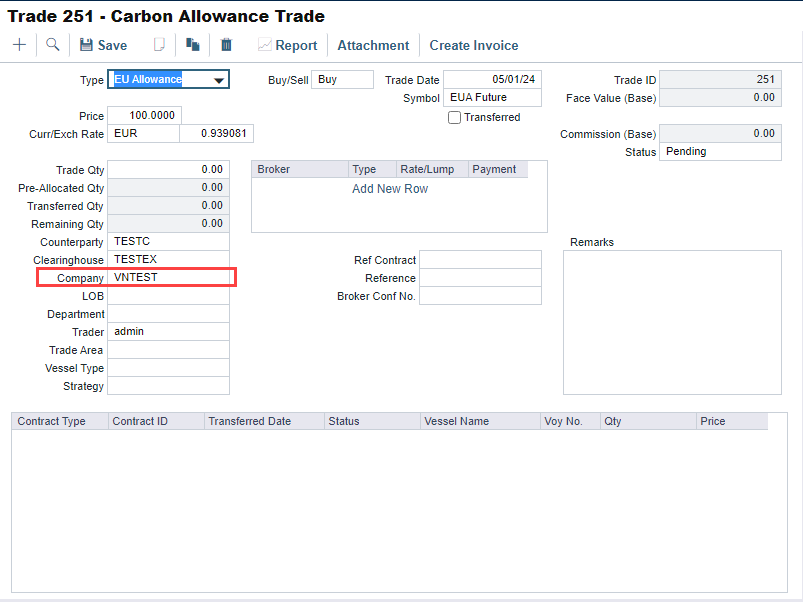Click the Price field showing 100.0000
Viewport: 803px width, 602px height.
[144, 116]
